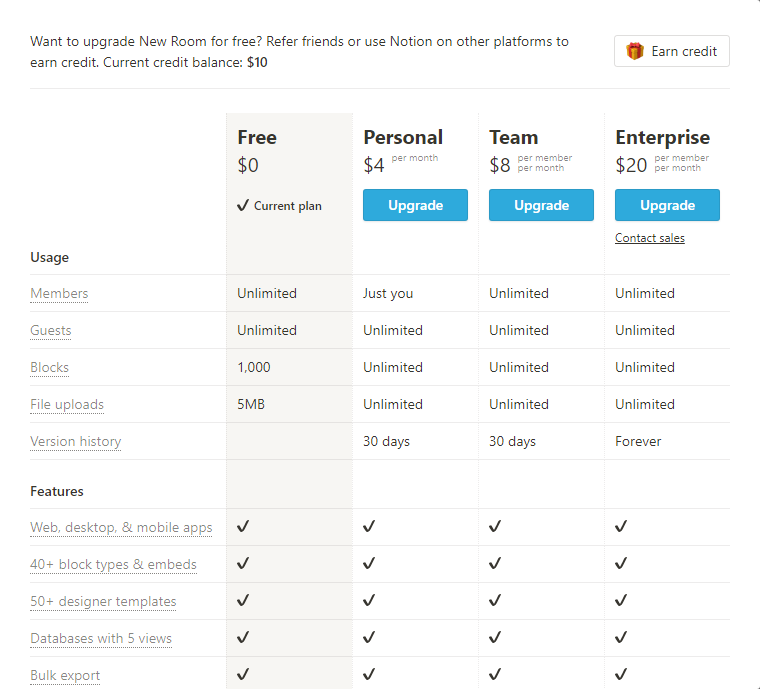Screen dimensions: 760x689
Task: Click Web, desktop, & mobile apps label
Action: (121, 527)
